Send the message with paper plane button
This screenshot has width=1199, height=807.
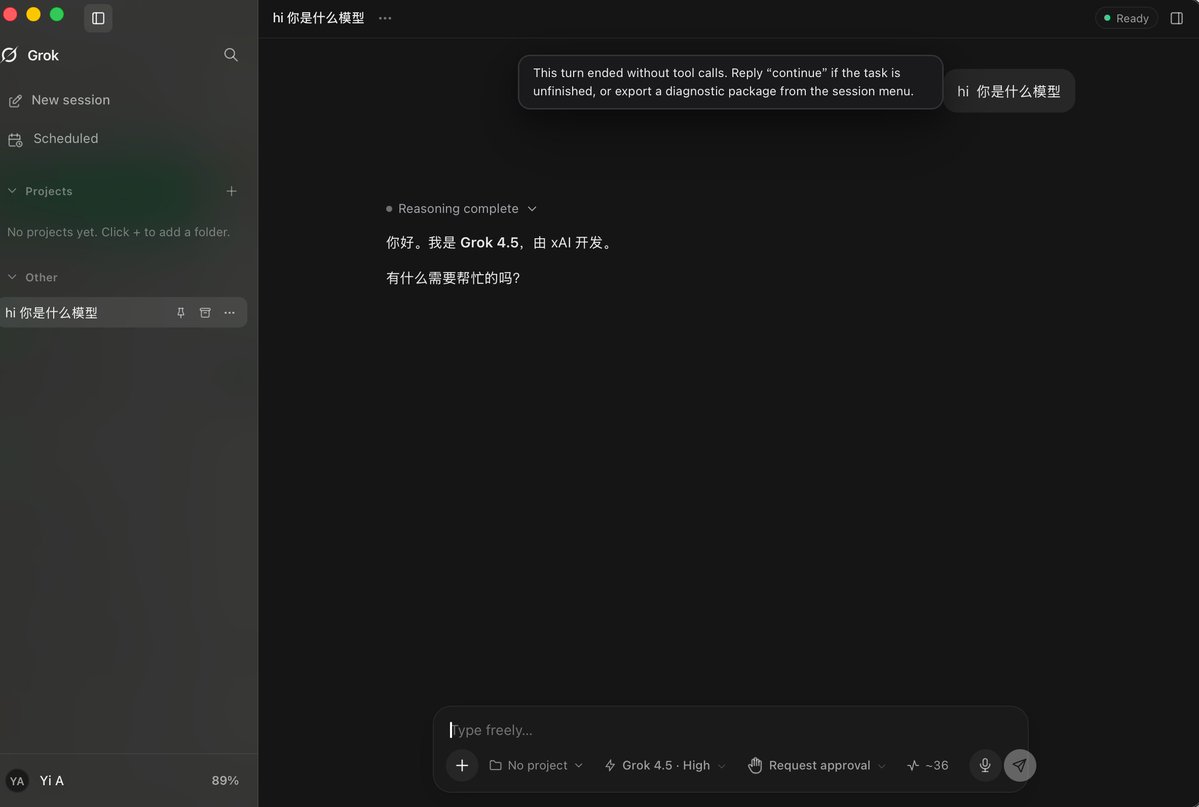1019,765
